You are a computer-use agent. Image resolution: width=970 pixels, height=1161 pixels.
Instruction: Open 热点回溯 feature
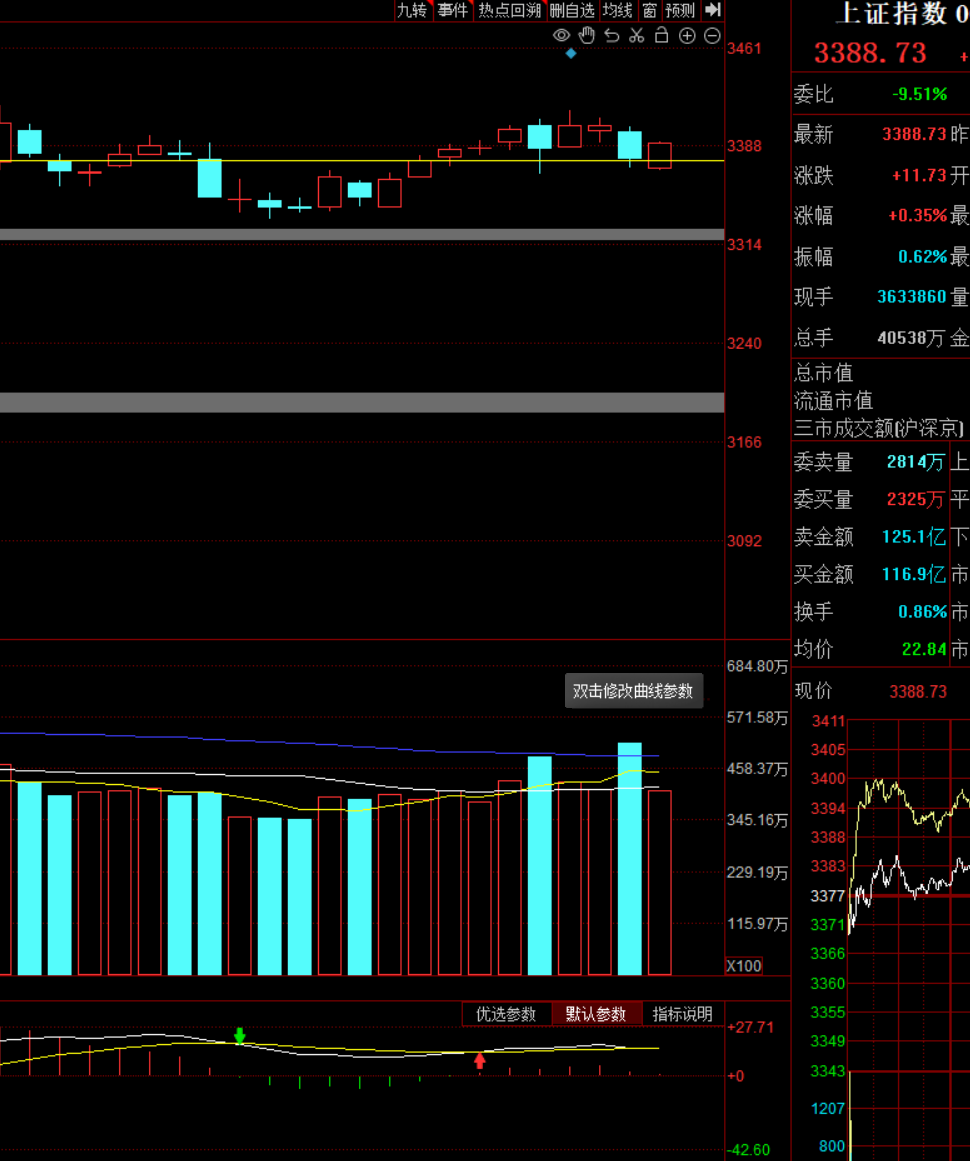(509, 10)
